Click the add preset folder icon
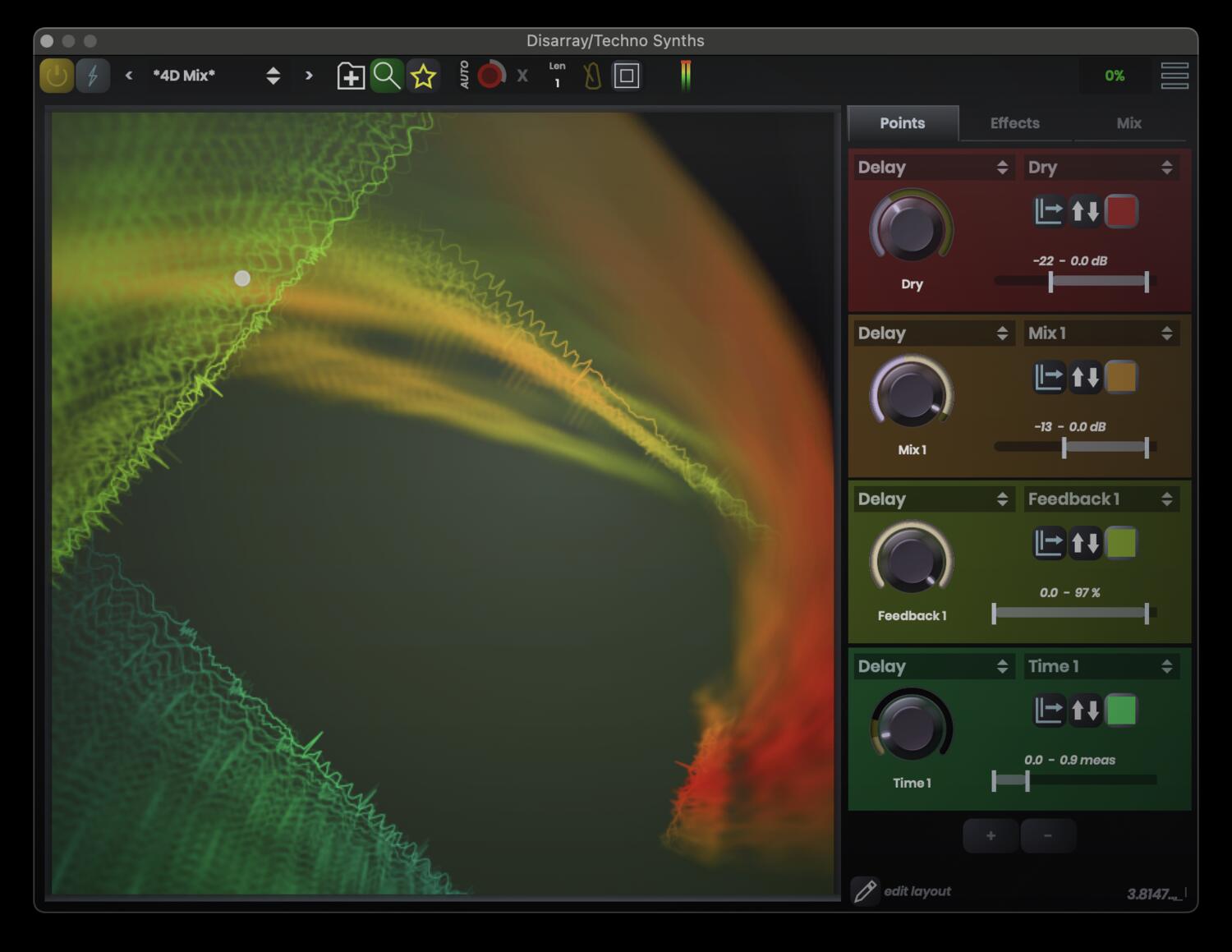This screenshot has height=952, width=1232. pos(351,76)
